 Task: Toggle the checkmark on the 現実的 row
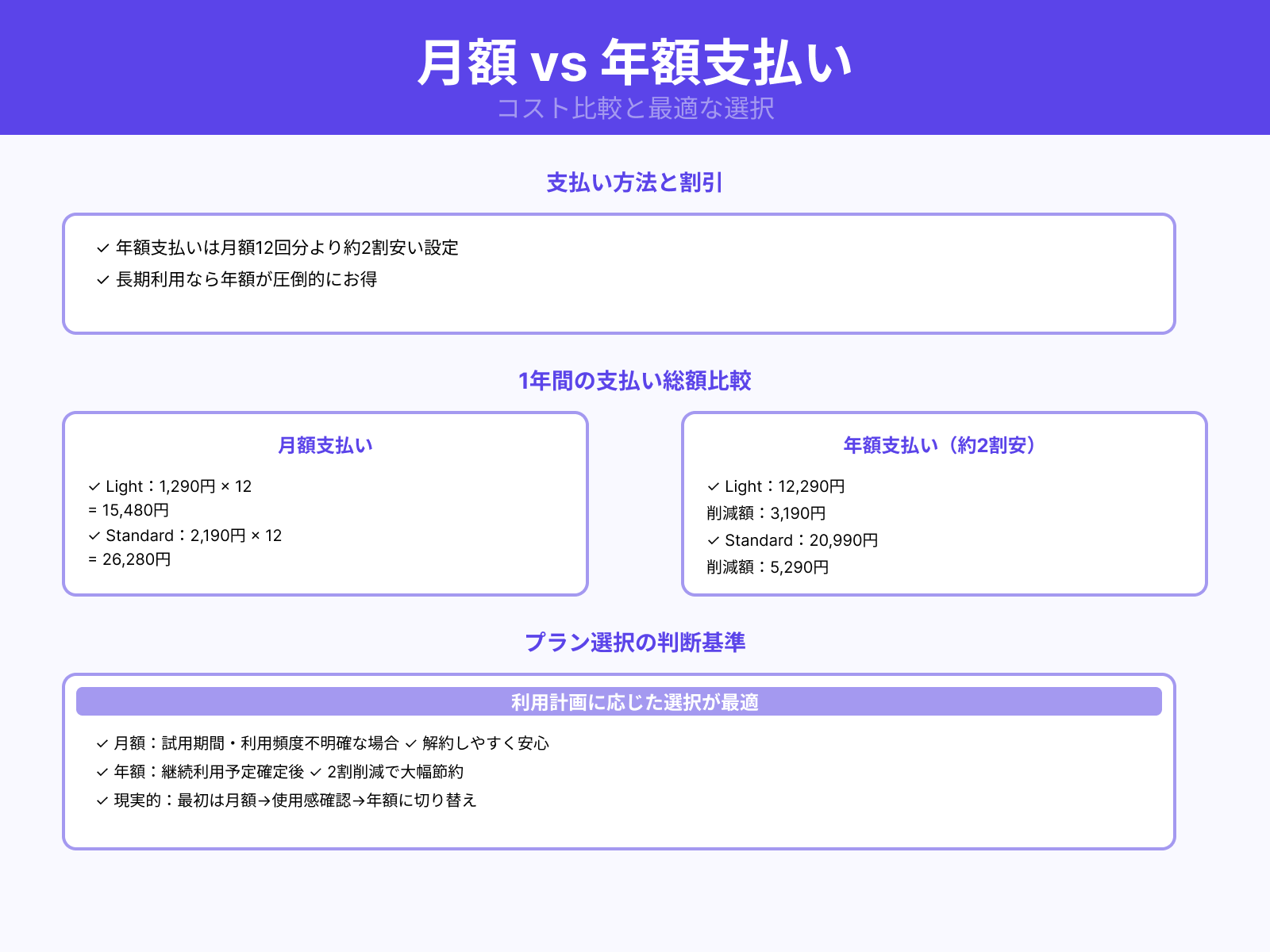pyautogui.click(x=101, y=800)
